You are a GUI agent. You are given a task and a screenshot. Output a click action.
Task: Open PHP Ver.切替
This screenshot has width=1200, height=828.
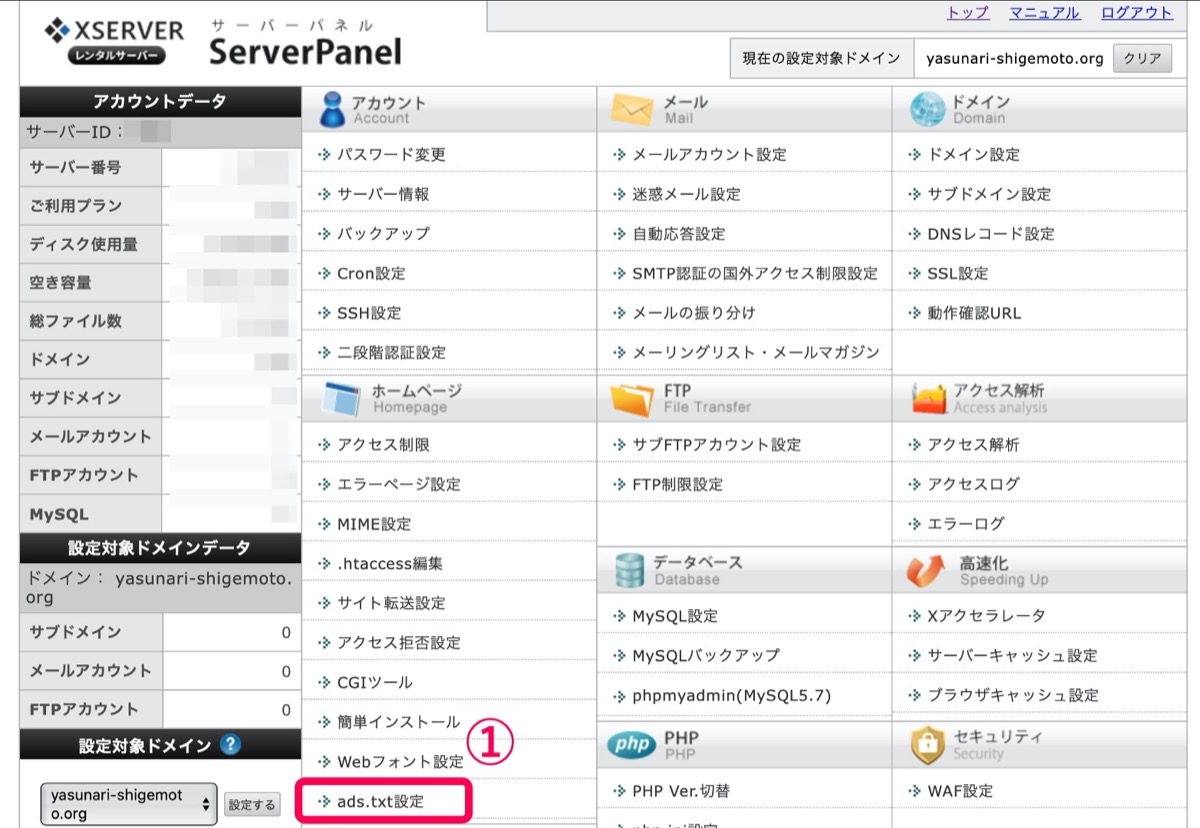[x=681, y=791]
